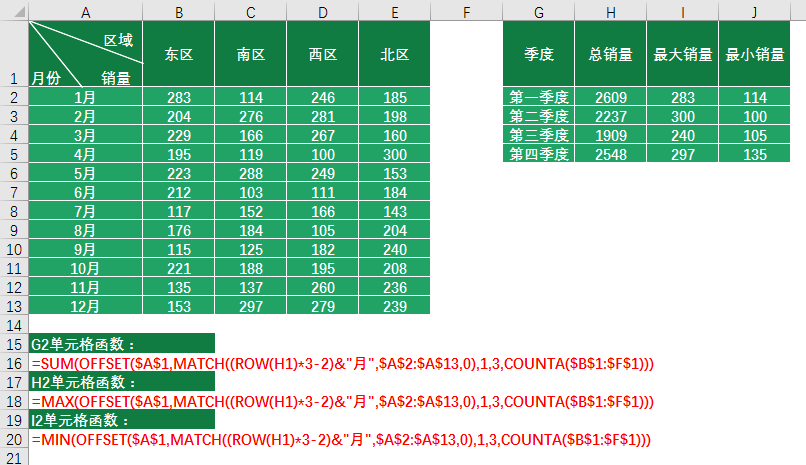The height and width of the screenshot is (465, 806).
Task: Select total sales value 2237
Action: tap(610, 116)
